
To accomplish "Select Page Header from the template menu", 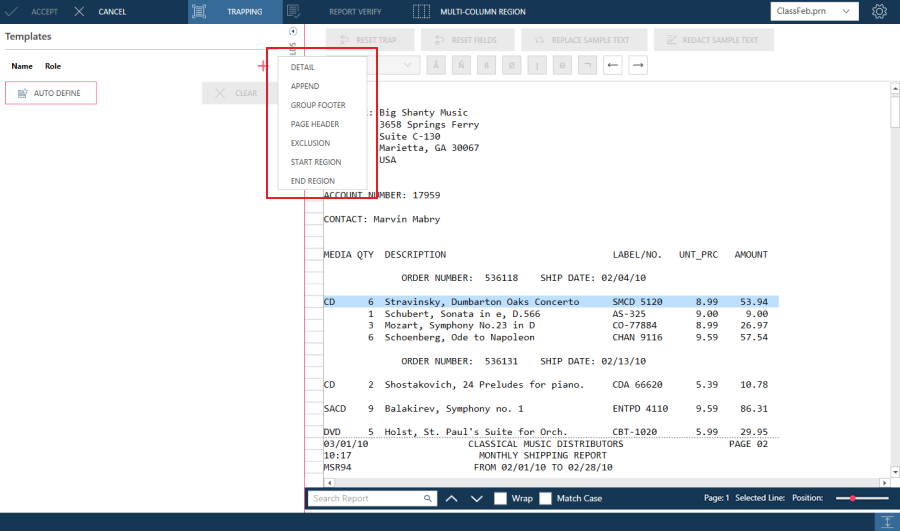I will click(x=315, y=124).
